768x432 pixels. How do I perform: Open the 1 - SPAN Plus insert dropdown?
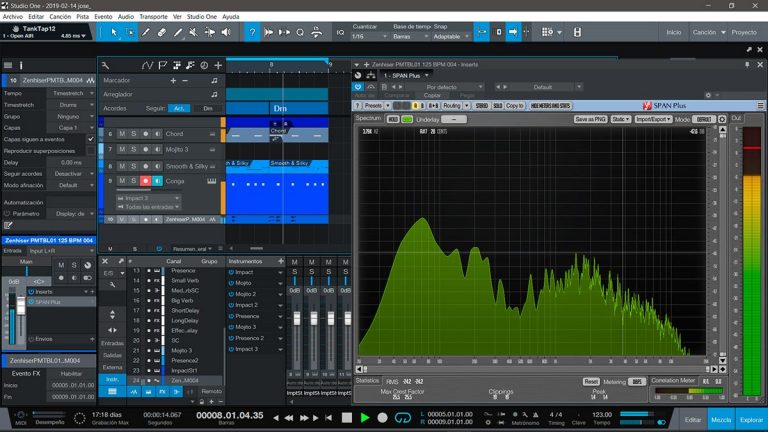(406, 75)
